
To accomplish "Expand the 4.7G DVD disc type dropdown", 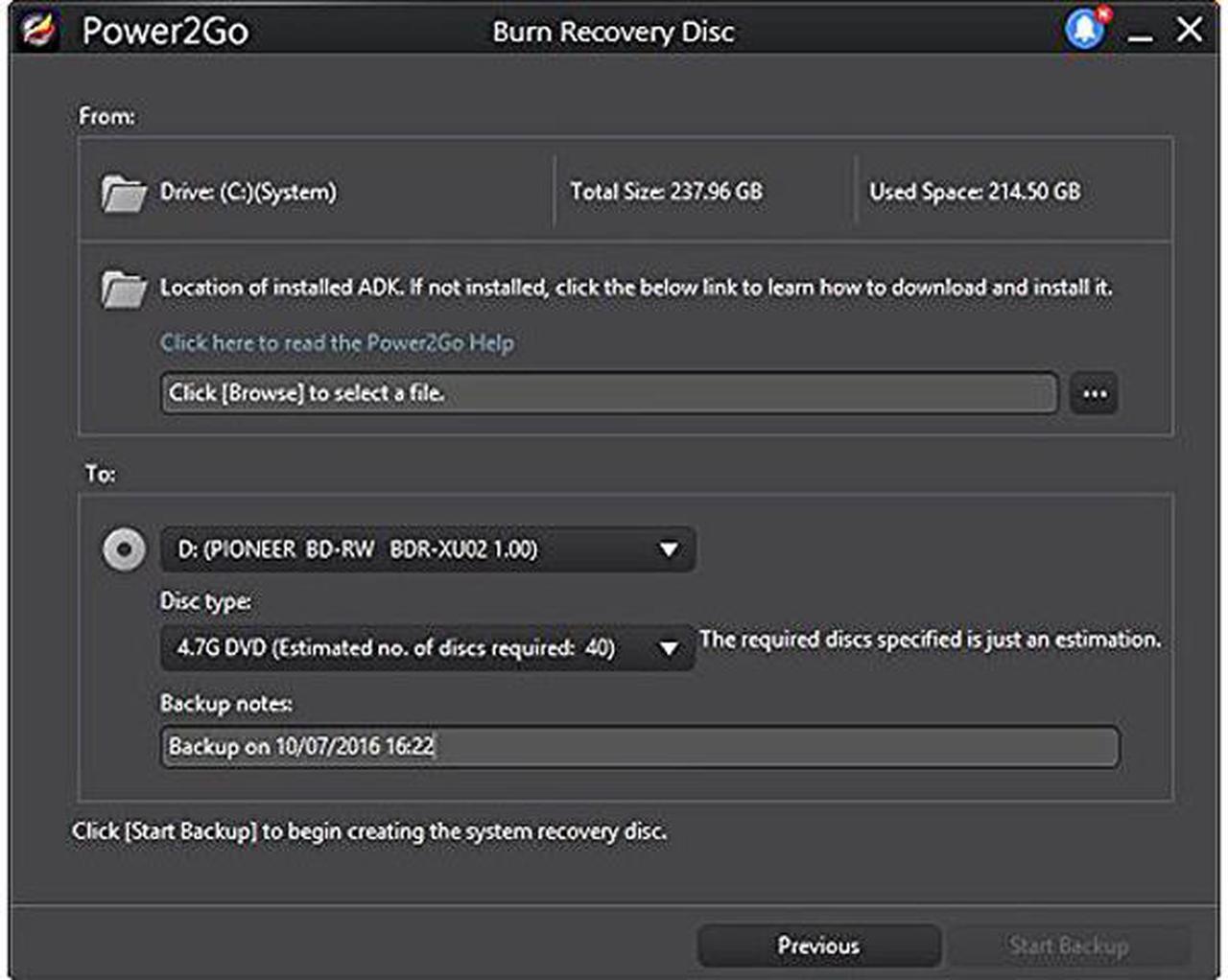I will (x=427, y=648).
